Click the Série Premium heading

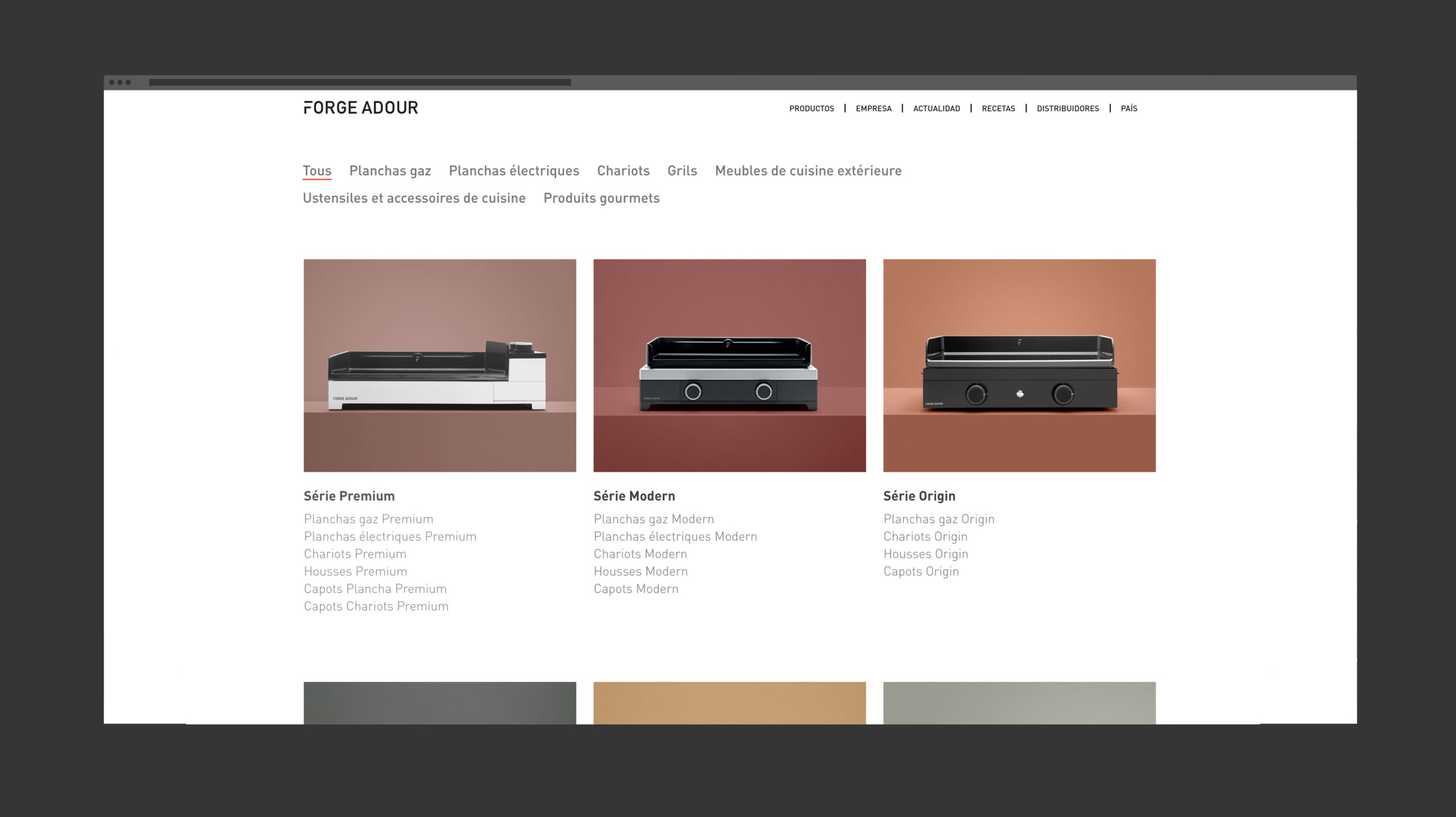349,496
